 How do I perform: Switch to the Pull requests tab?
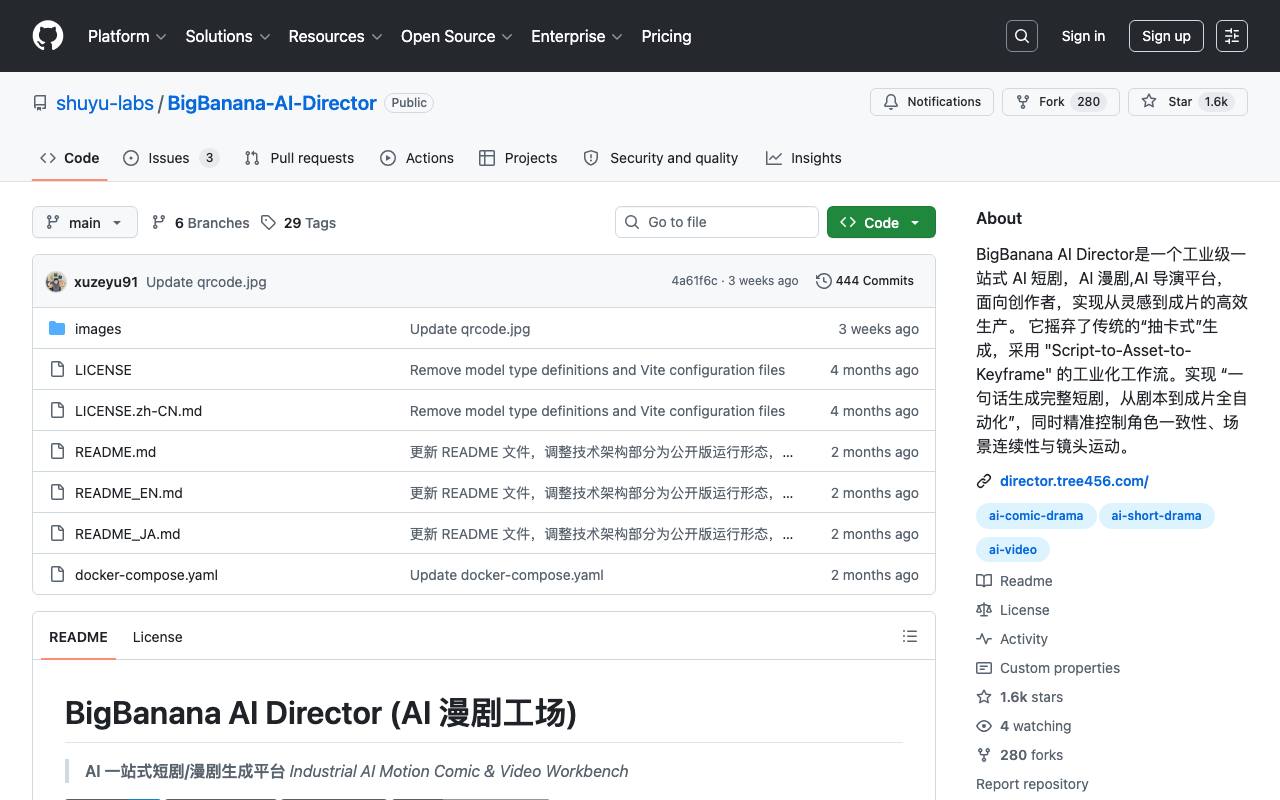299,158
